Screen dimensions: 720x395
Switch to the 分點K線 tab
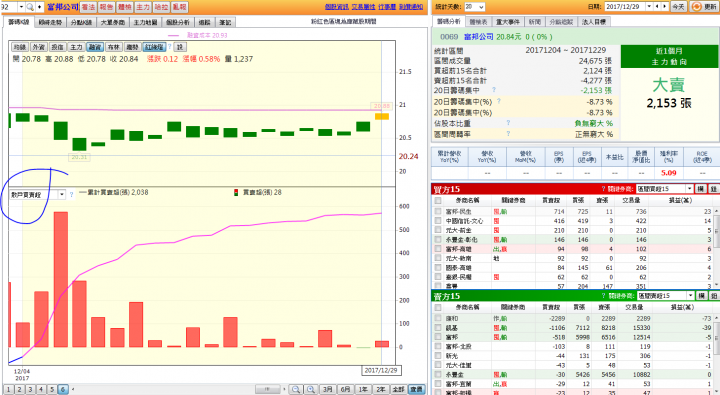(81, 22)
